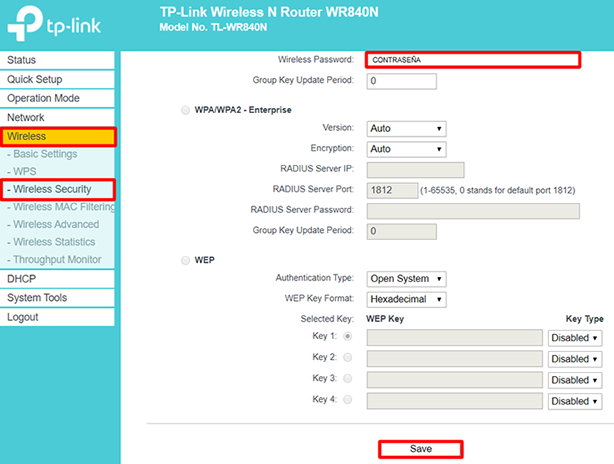Open the Encryption dropdown
The height and width of the screenshot is (464, 614).
click(x=406, y=149)
